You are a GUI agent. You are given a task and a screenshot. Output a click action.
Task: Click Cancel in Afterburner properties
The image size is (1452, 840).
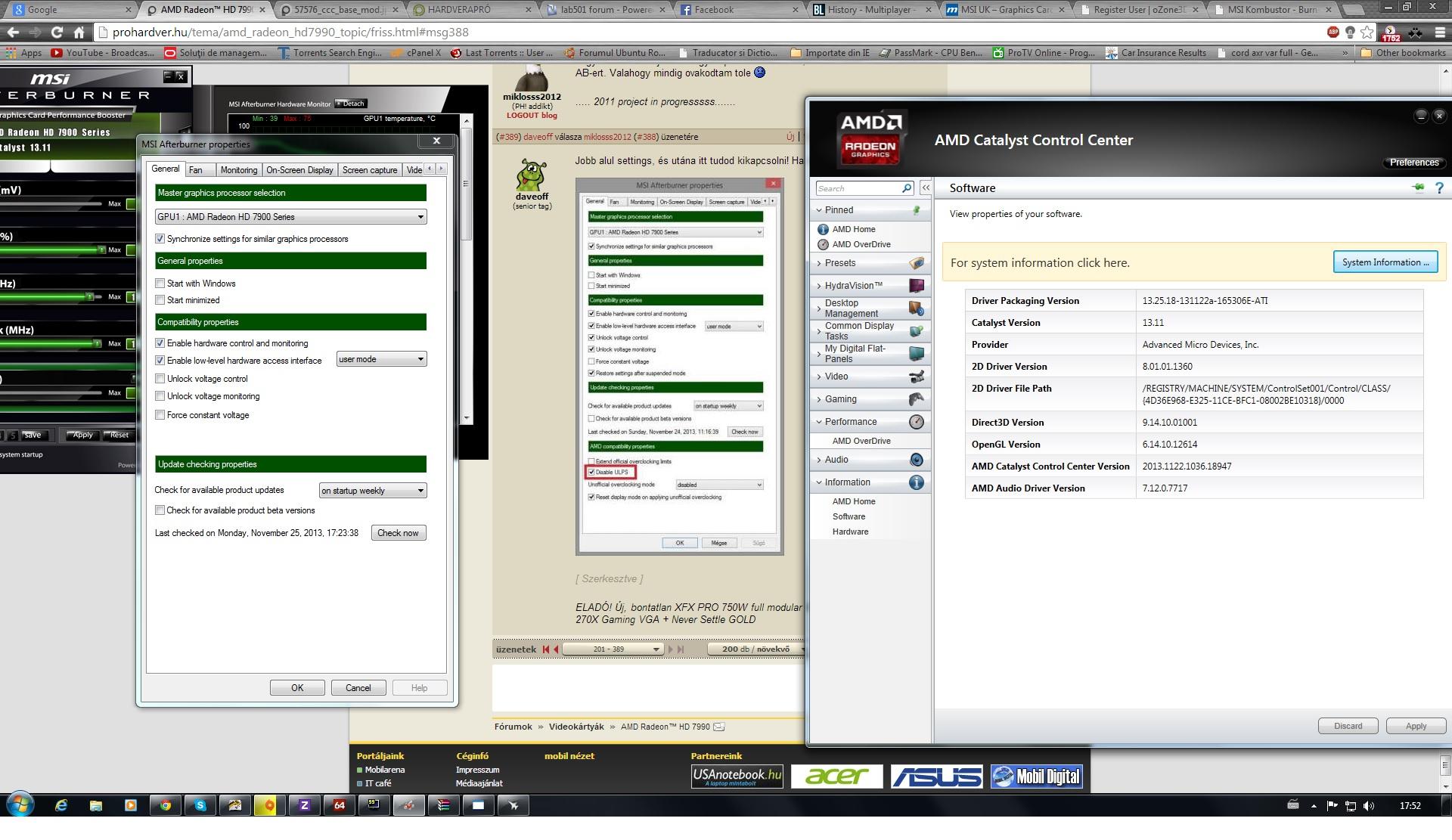click(x=358, y=688)
